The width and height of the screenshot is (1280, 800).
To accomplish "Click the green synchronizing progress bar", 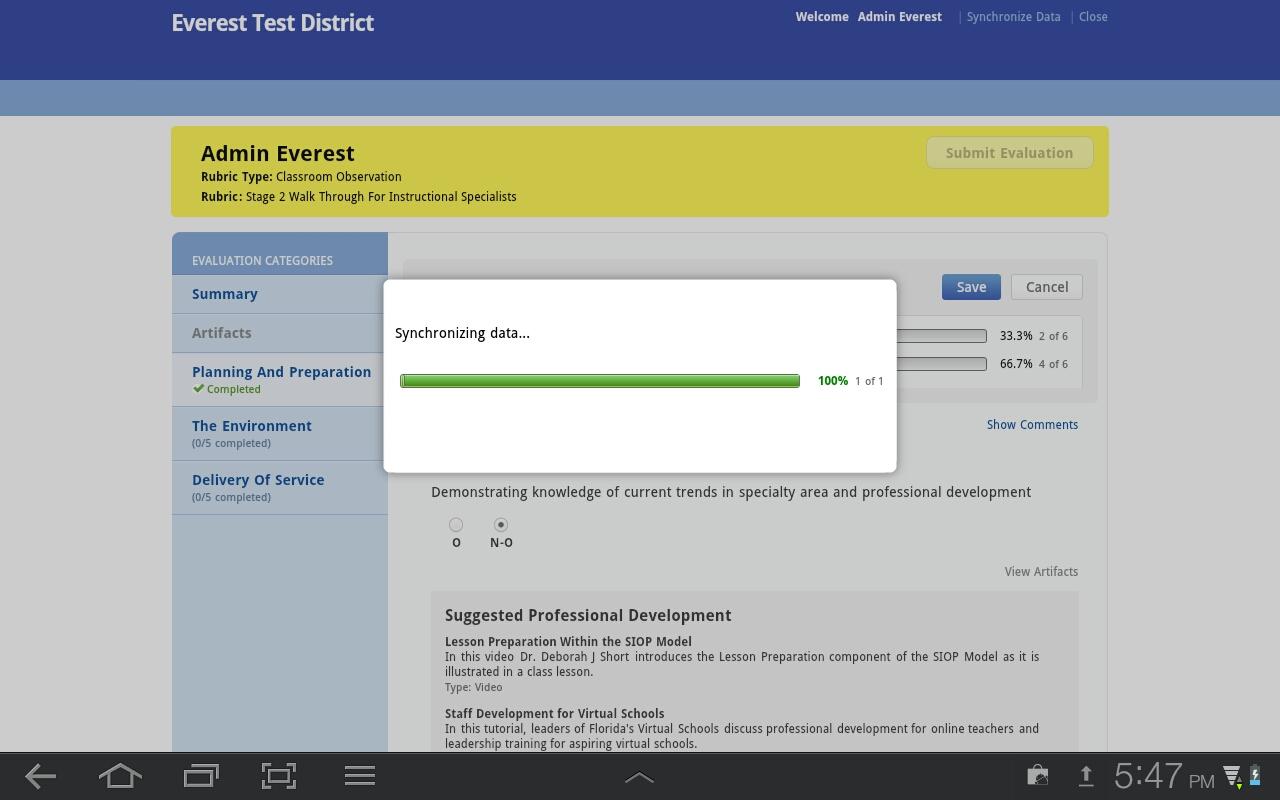I will 600,381.
